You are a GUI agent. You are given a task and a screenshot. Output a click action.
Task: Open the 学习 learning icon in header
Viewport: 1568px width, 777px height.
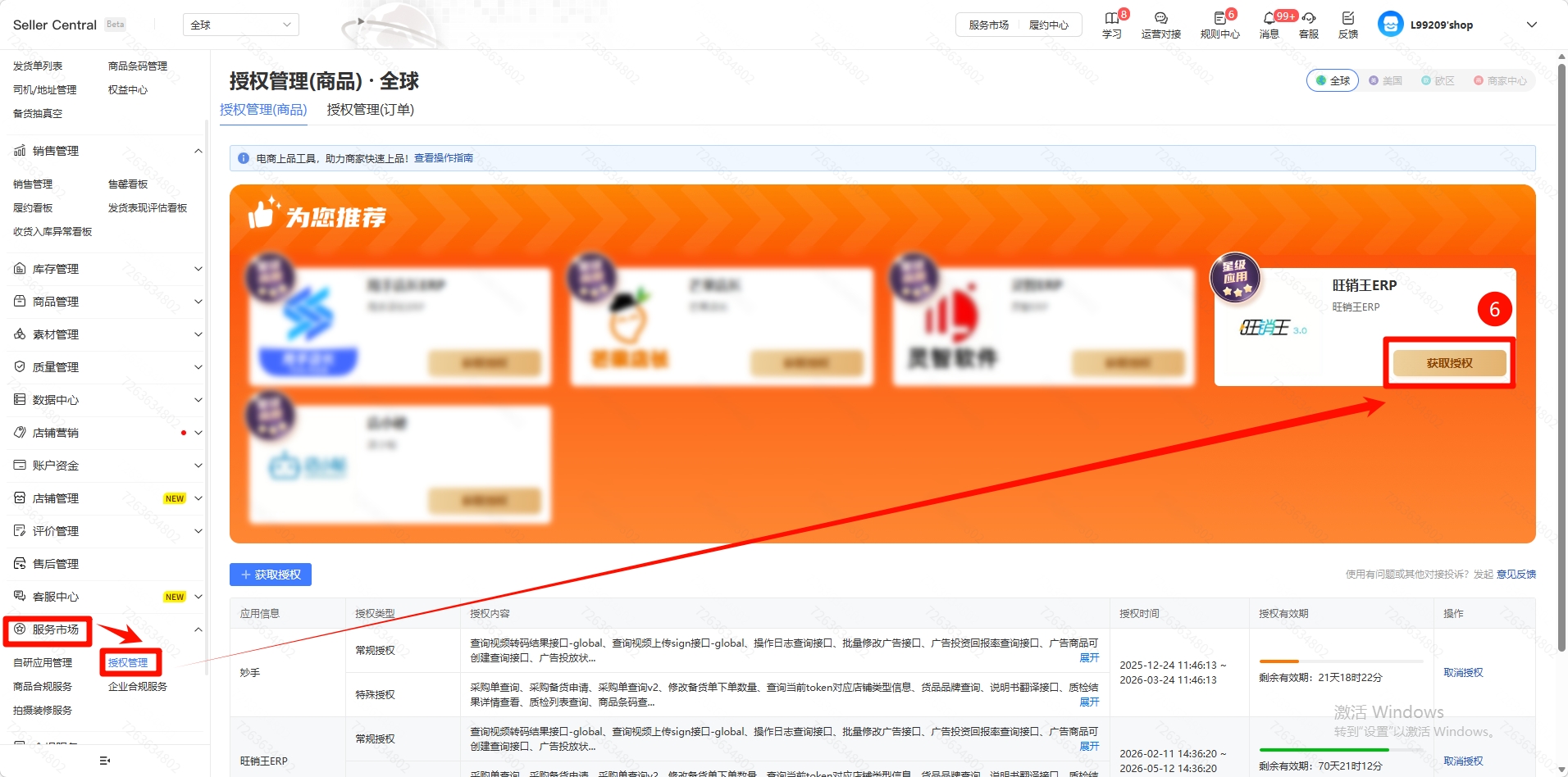[x=1111, y=19]
